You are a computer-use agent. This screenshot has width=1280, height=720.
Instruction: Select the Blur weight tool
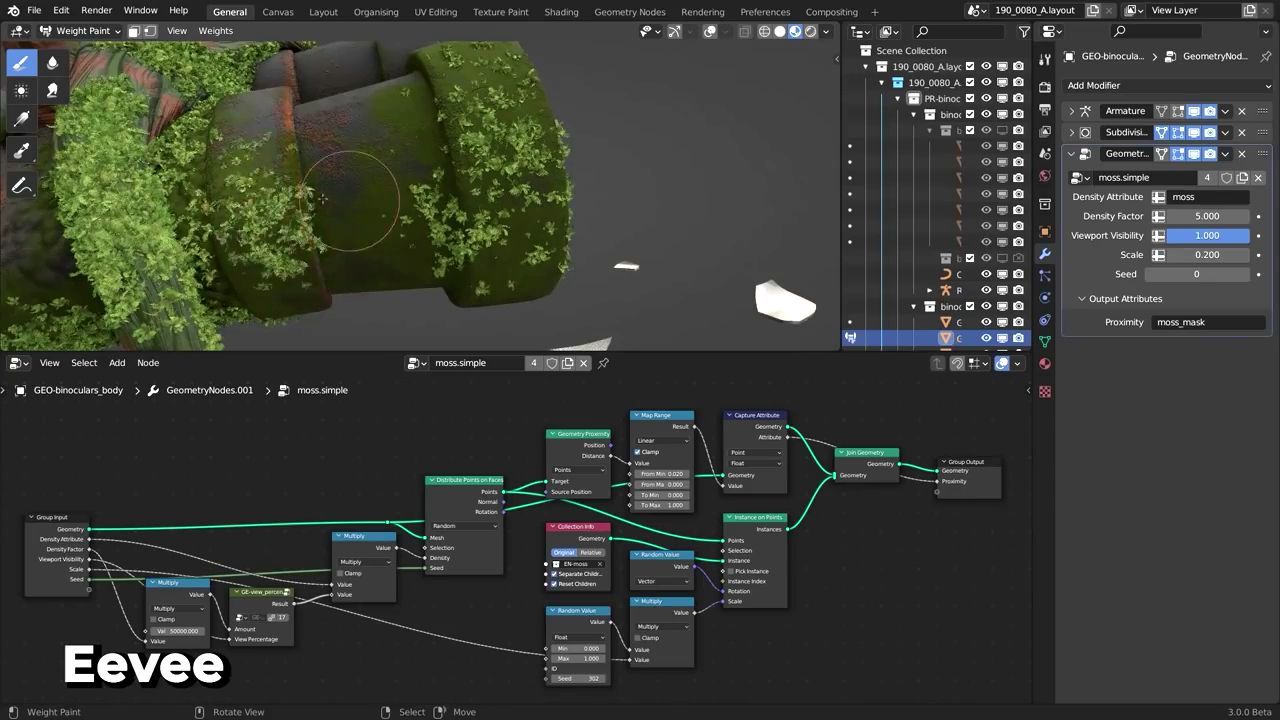coord(52,62)
